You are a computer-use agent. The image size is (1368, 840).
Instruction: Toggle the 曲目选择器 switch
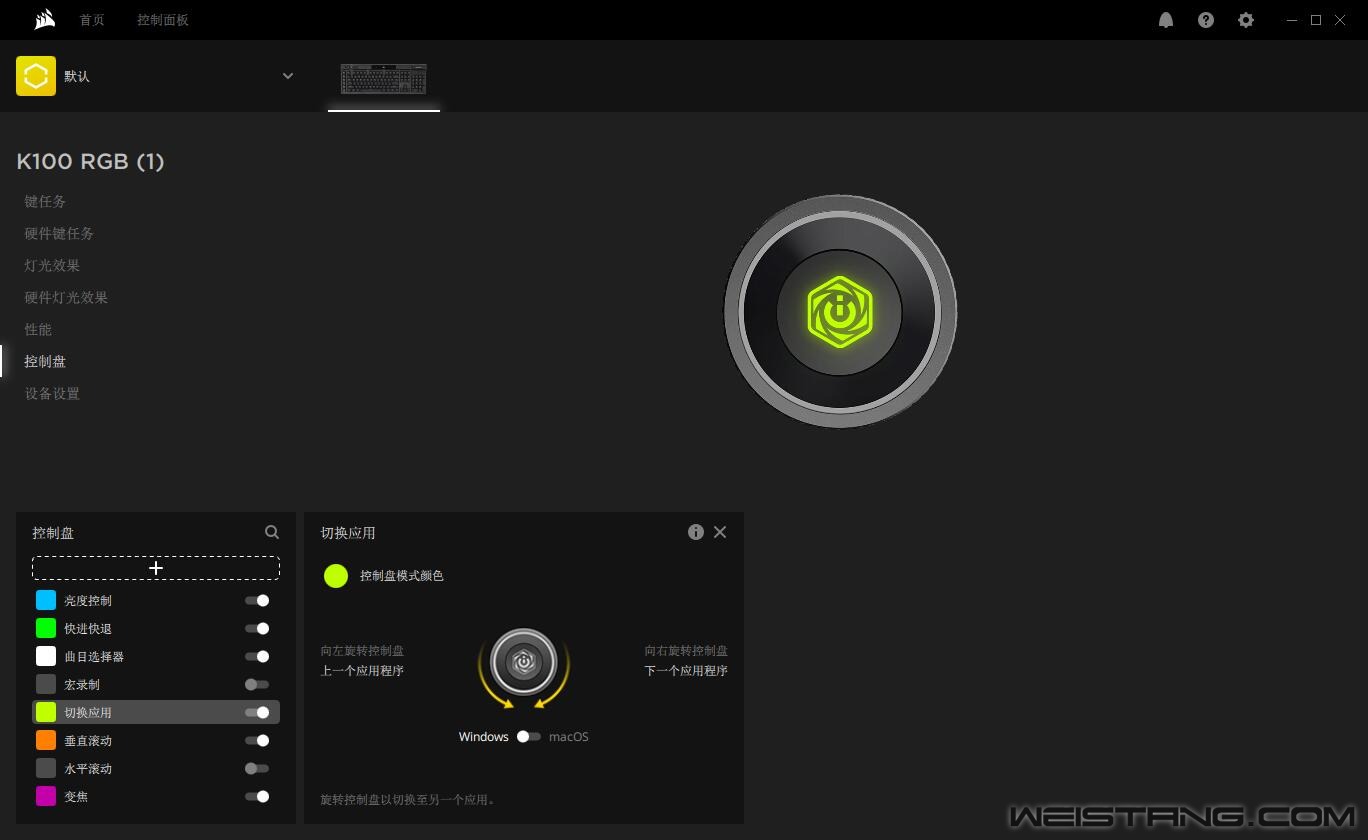pos(257,657)
